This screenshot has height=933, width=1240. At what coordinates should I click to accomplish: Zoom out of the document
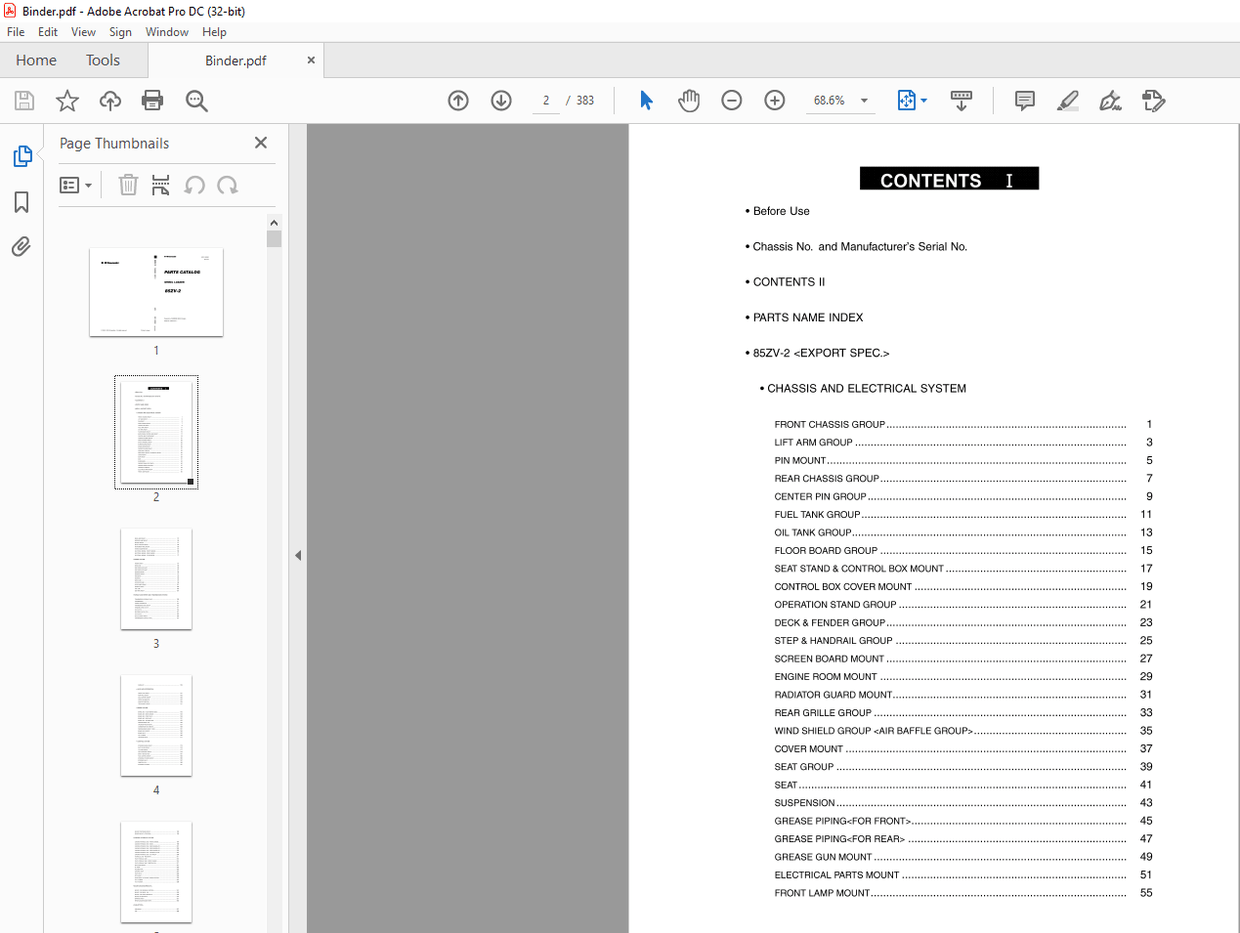coord(733,100)
